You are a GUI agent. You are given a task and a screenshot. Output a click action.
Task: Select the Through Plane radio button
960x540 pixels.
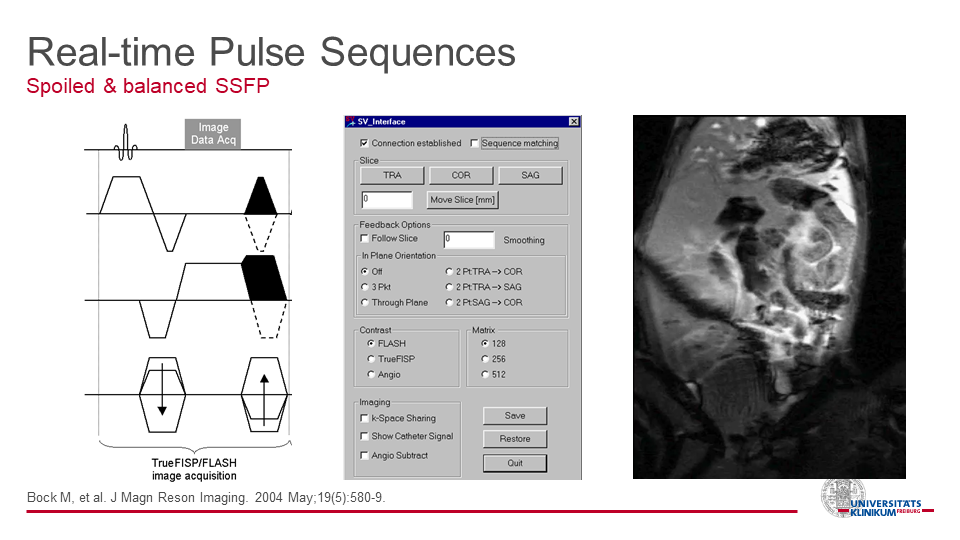[364, 303]
